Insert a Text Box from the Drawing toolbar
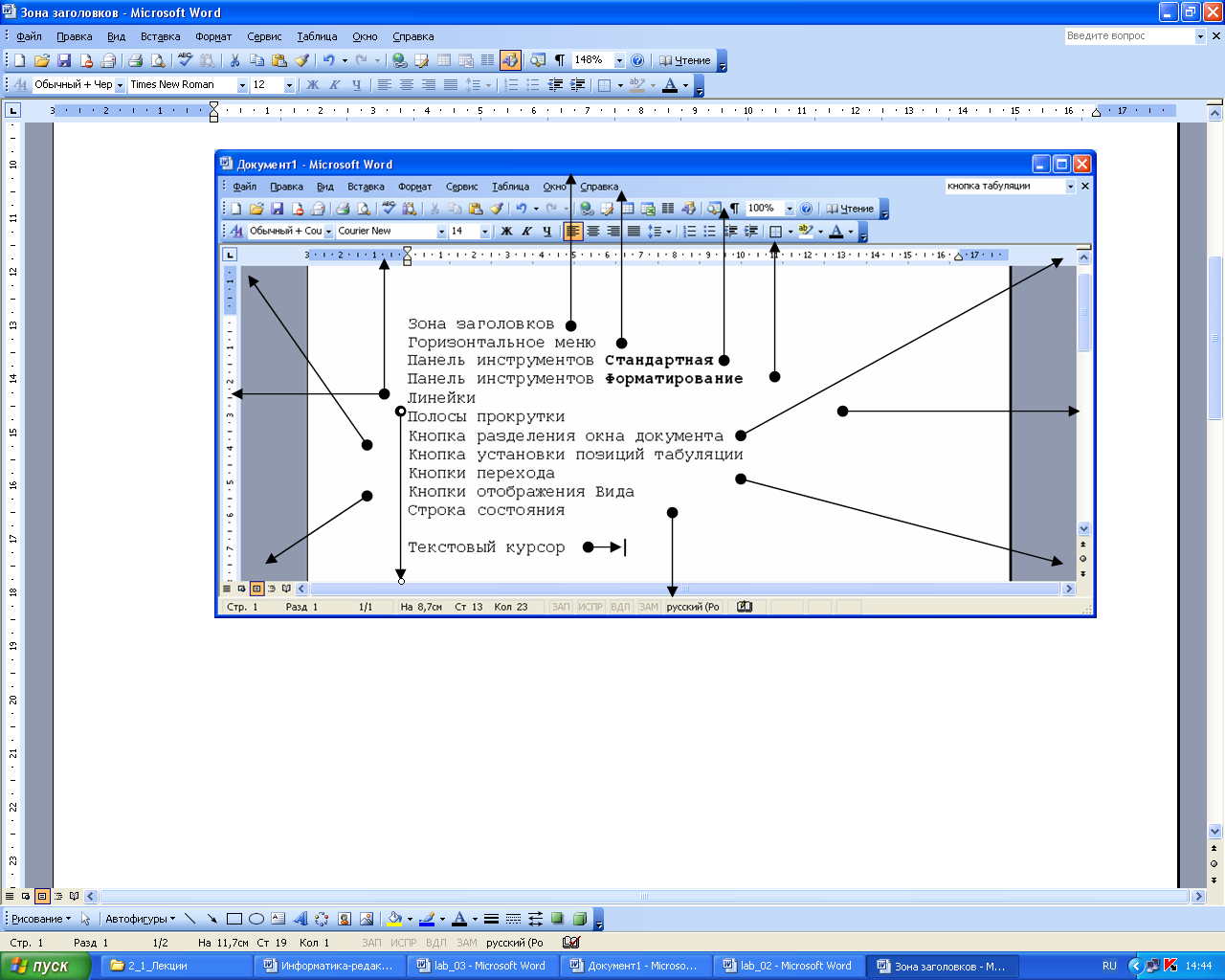Image resolution: width=1225 pixels, height=980 pixels. [278, 919]
